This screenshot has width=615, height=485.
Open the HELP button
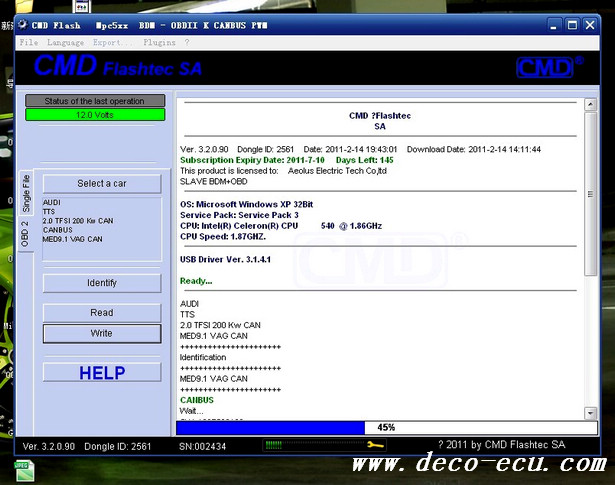click(102, 372)
